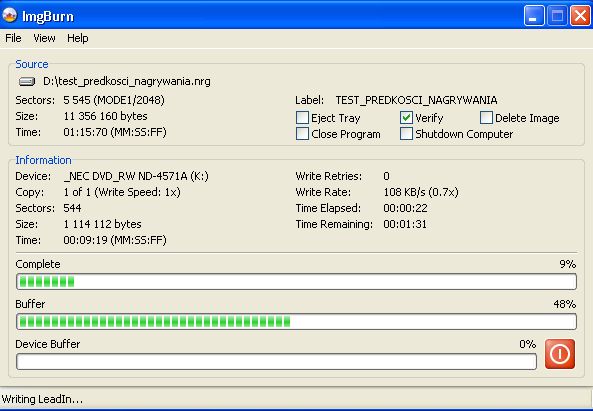Click the 48% buffer percentage
593x411 pixels.
pos(565,304)
